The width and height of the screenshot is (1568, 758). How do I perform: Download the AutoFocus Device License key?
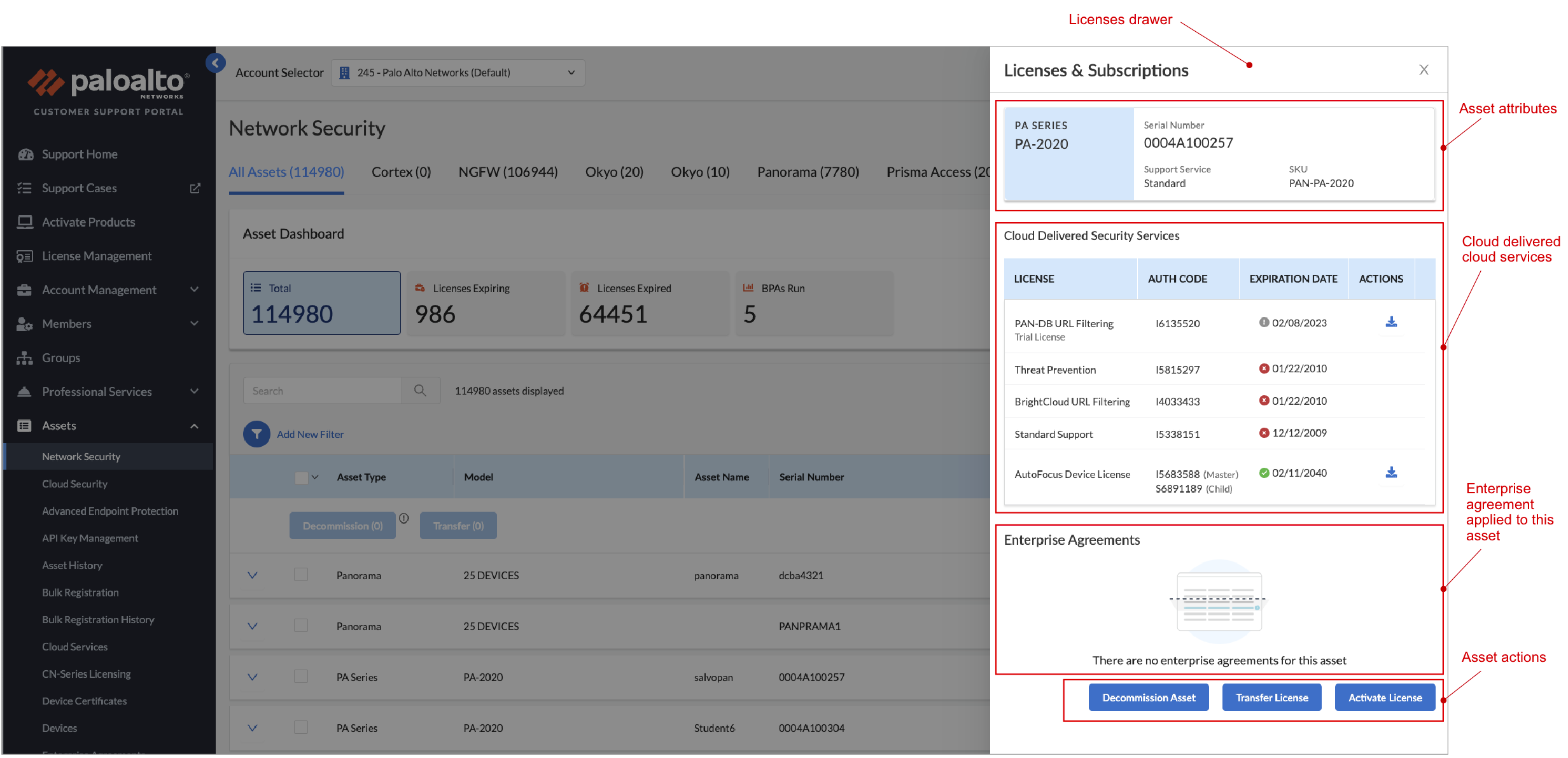pos(1391,472)
